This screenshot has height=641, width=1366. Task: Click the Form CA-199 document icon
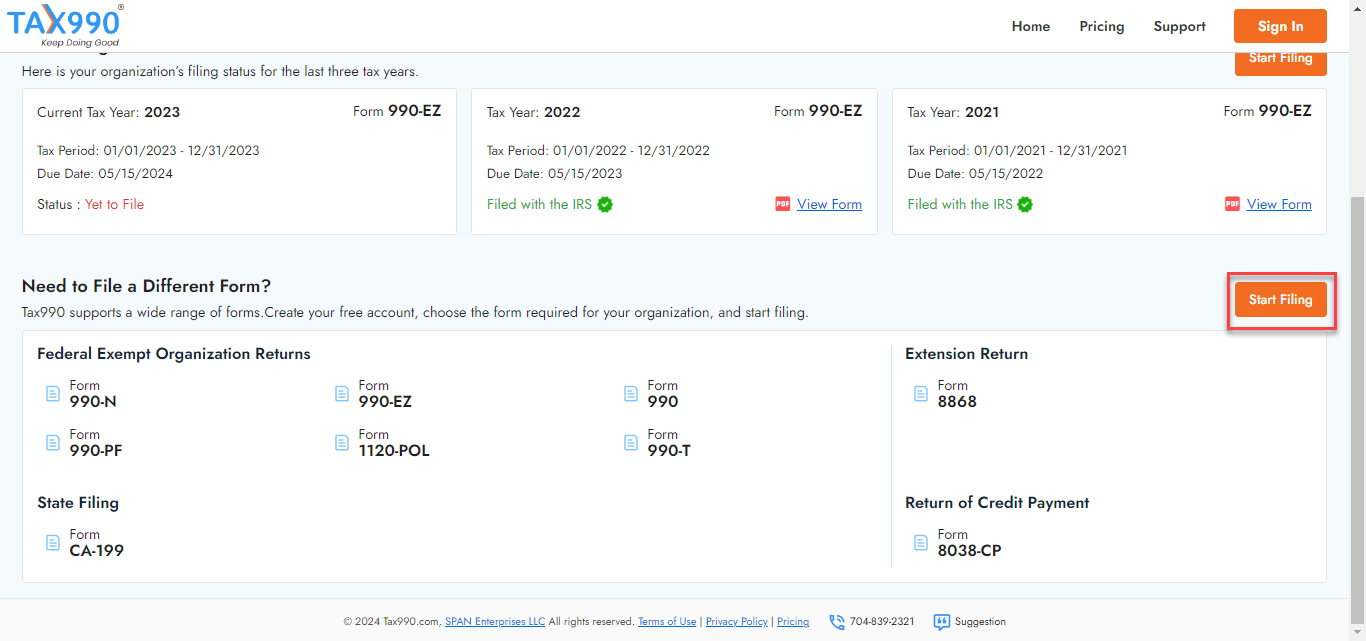(53, 543)
